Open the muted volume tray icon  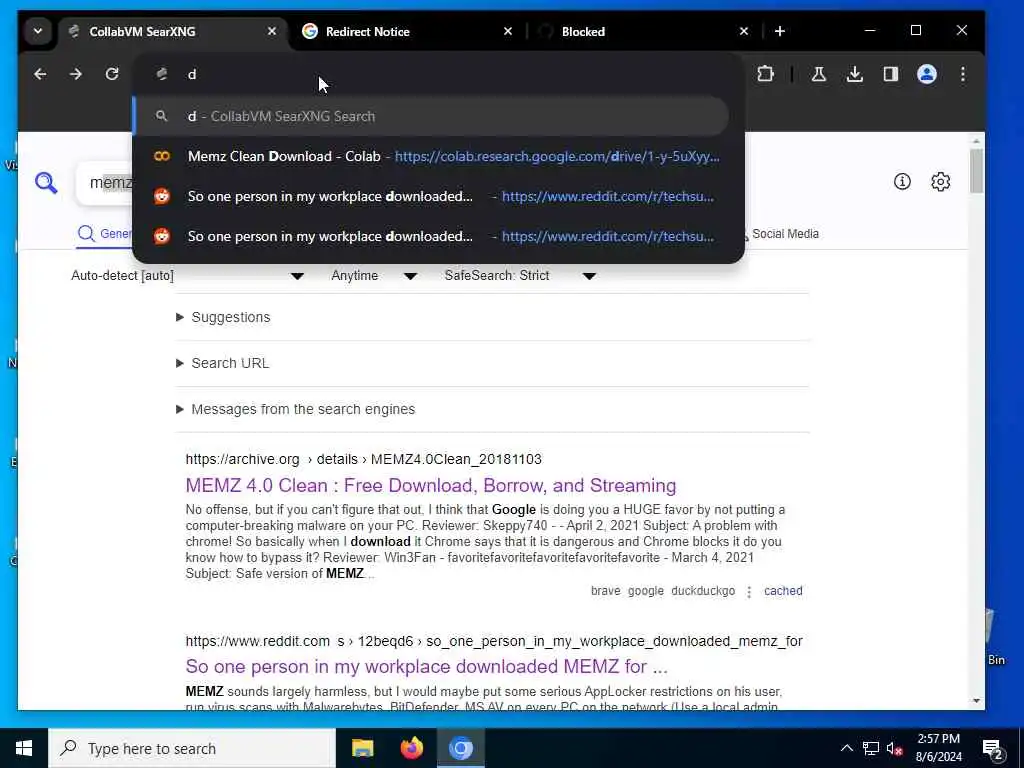894,748
